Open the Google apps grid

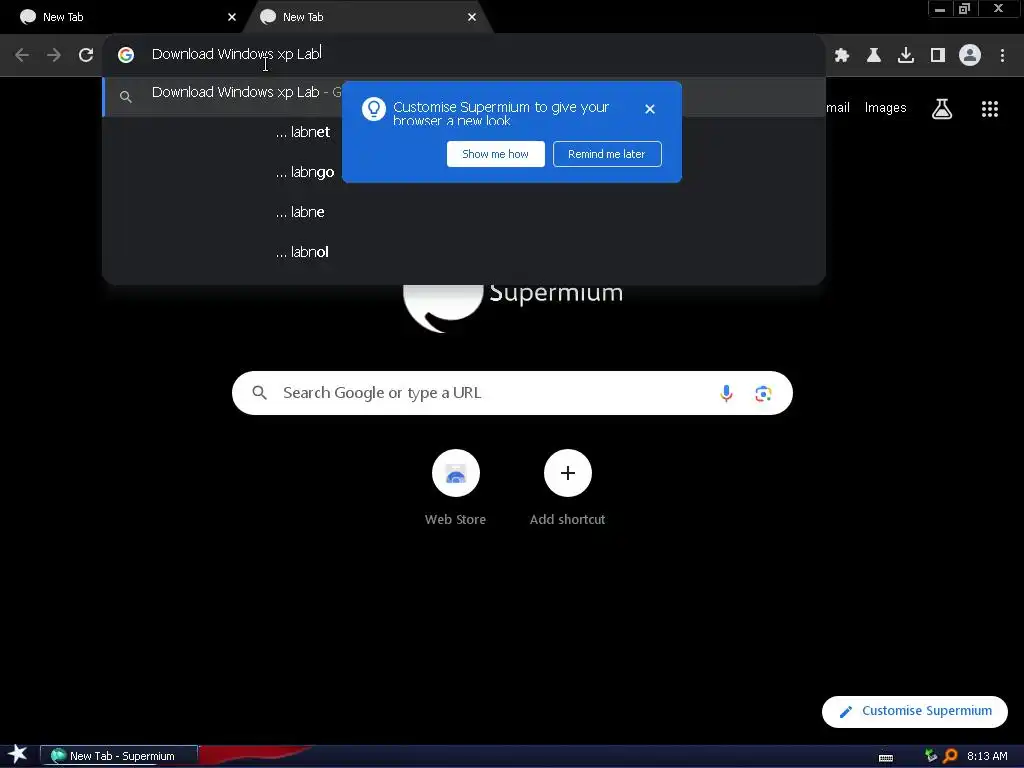coord(990,108)
